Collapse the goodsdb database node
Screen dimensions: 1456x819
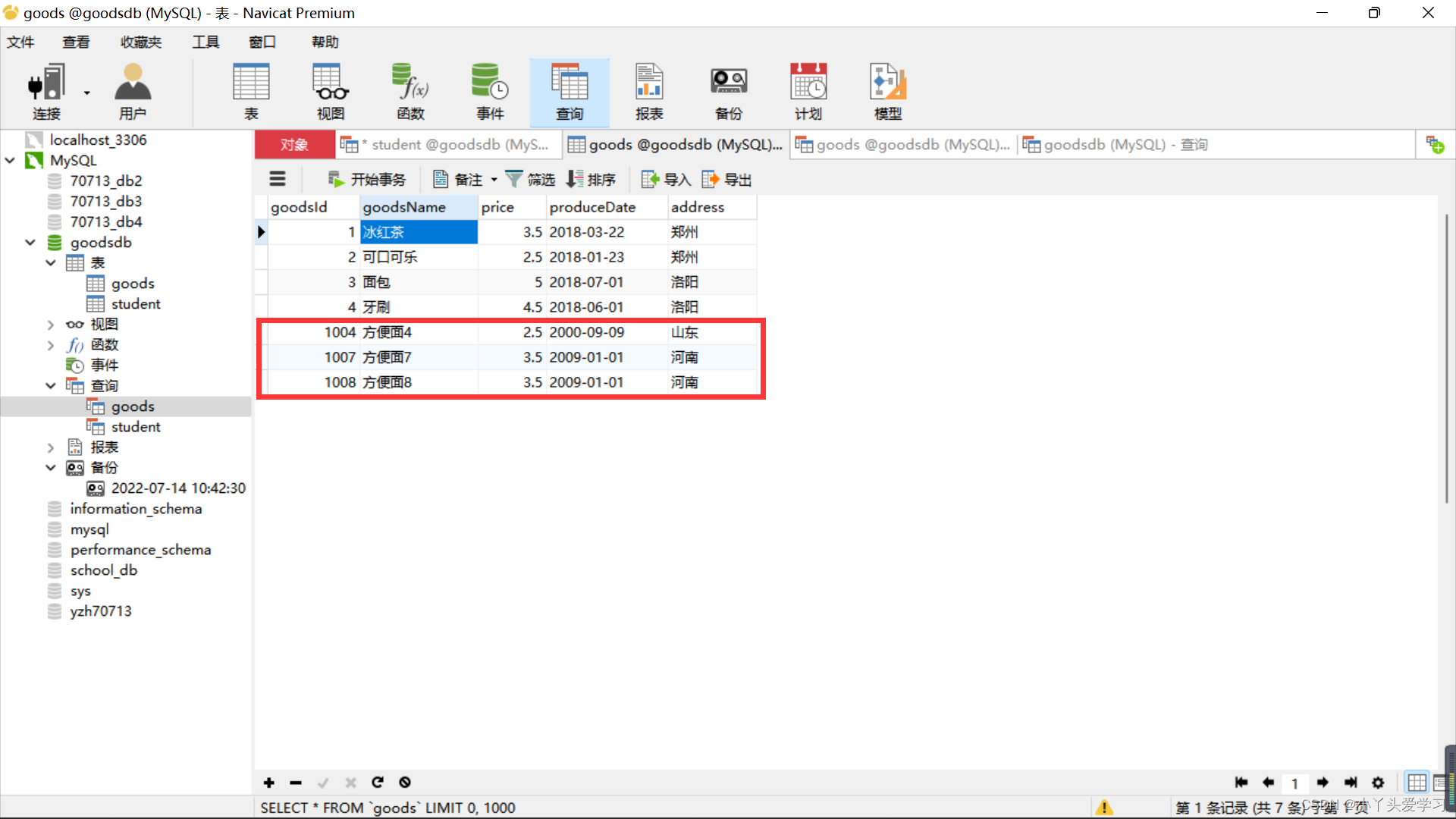coord(30,243)
